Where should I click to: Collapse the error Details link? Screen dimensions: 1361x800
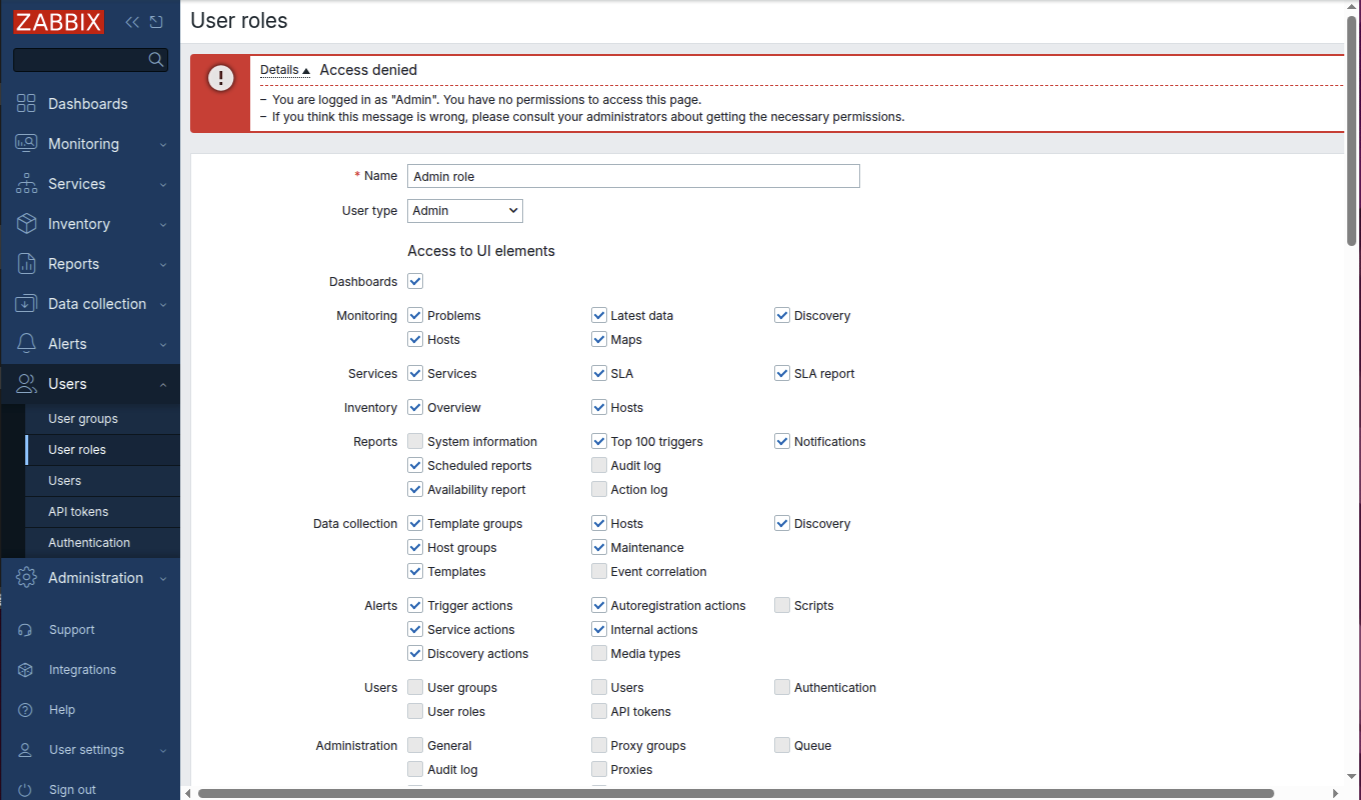pyautogui.click(x=284, y=70)
